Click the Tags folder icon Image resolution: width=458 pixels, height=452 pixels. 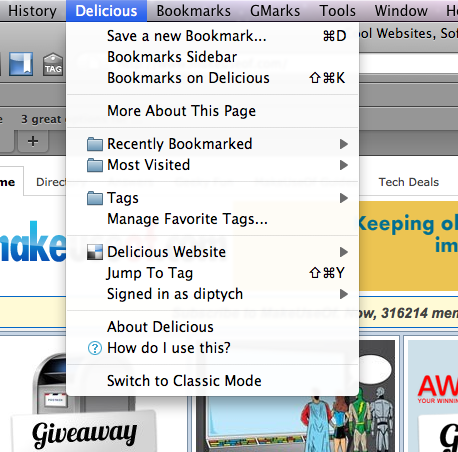pos(95,198)
